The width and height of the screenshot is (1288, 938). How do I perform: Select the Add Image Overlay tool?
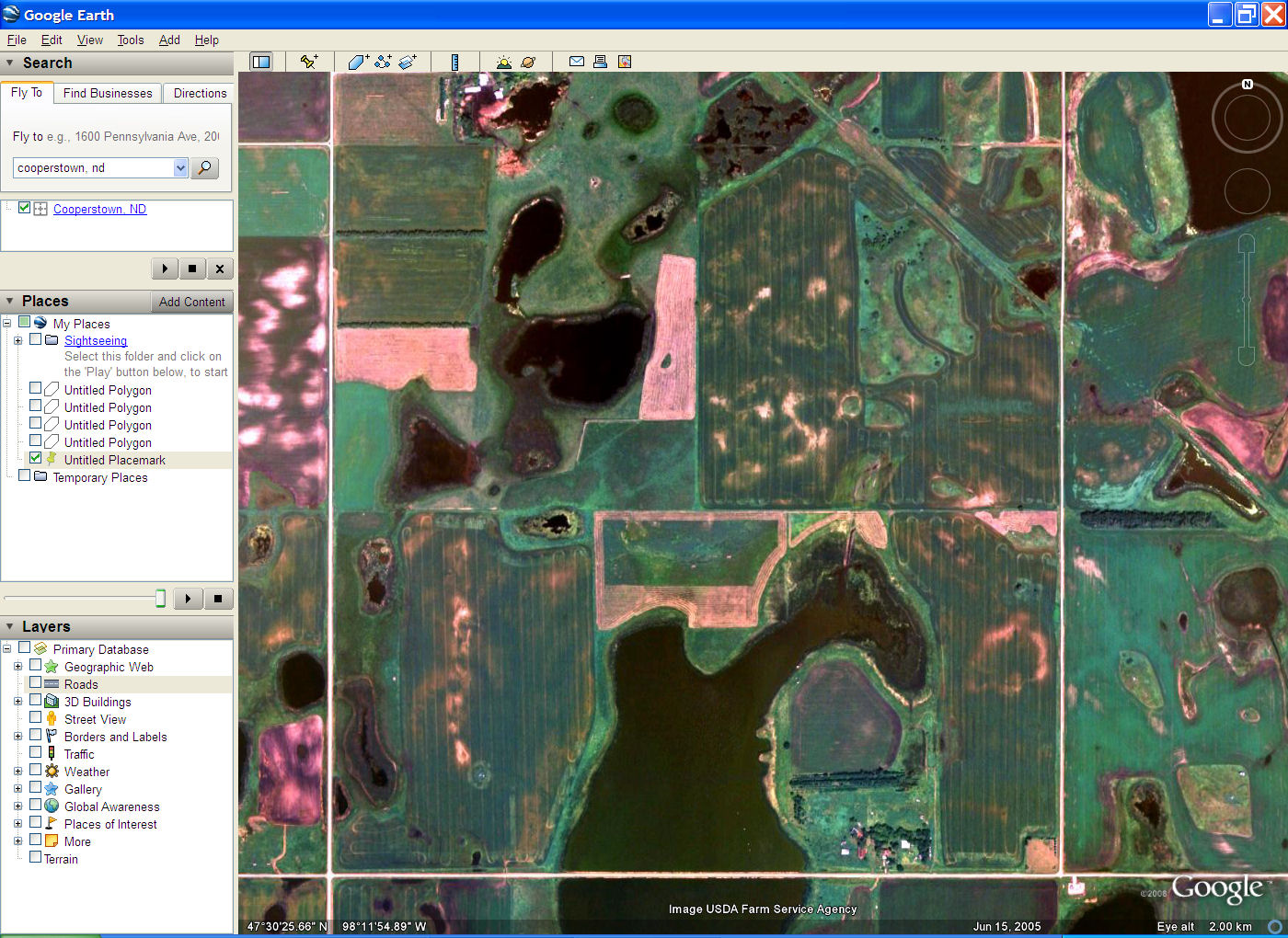tap(408, 62)
